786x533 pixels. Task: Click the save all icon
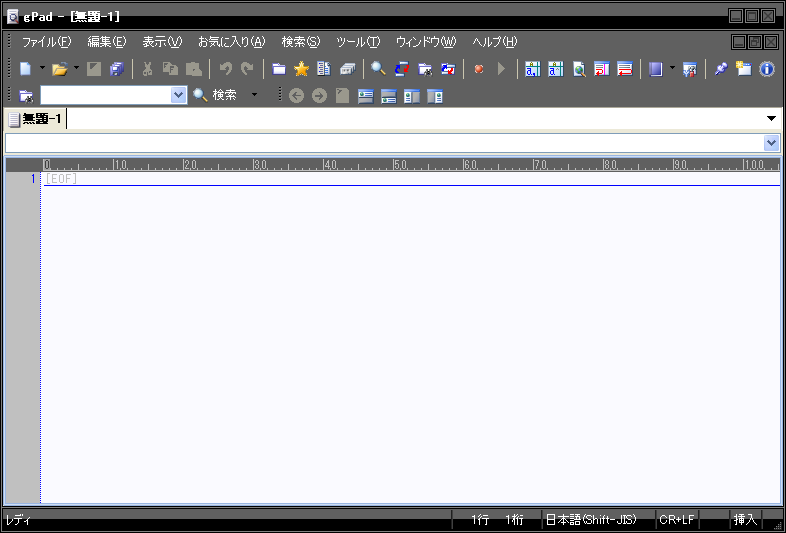(117, 69)
